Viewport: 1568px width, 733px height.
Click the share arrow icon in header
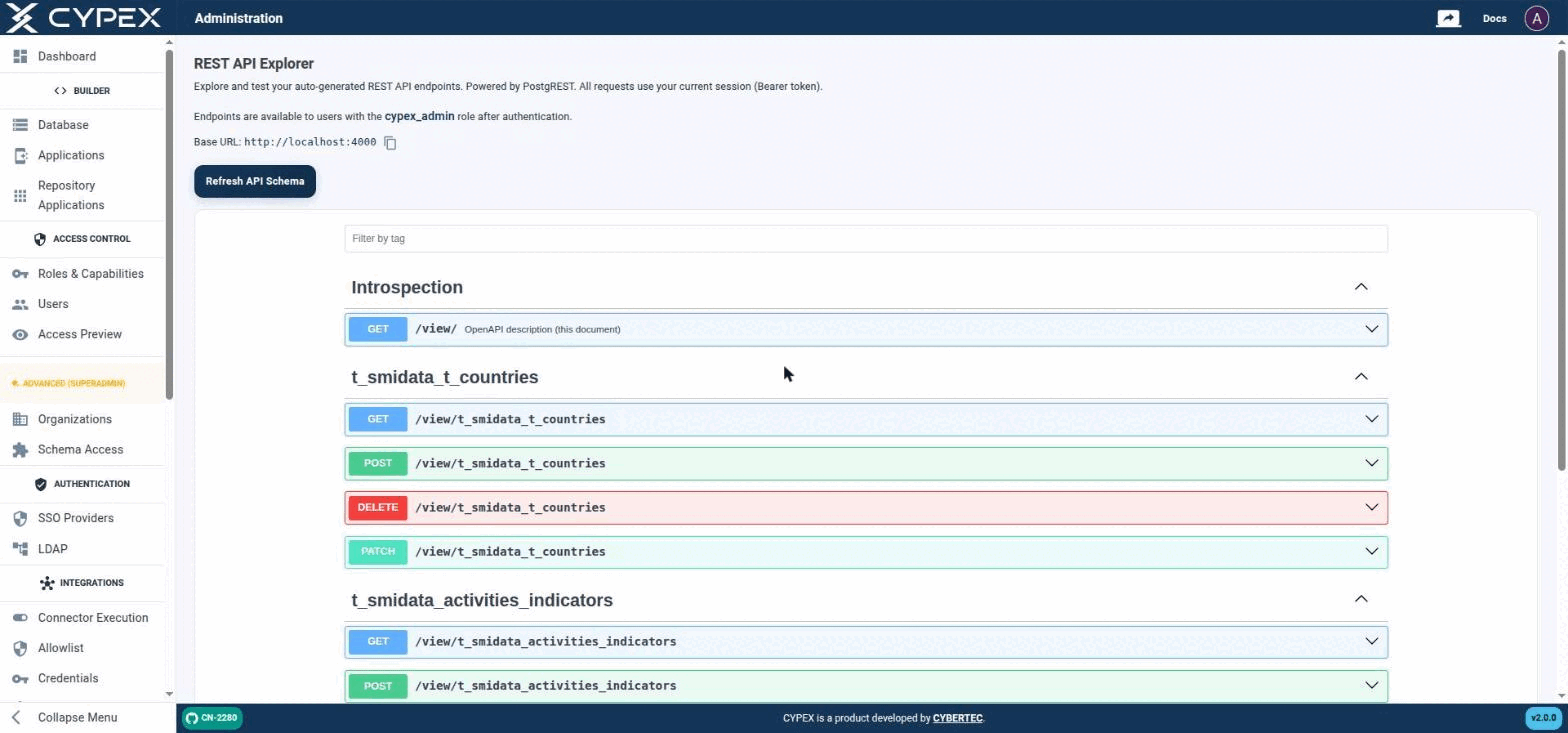(x=1448, y=18)
